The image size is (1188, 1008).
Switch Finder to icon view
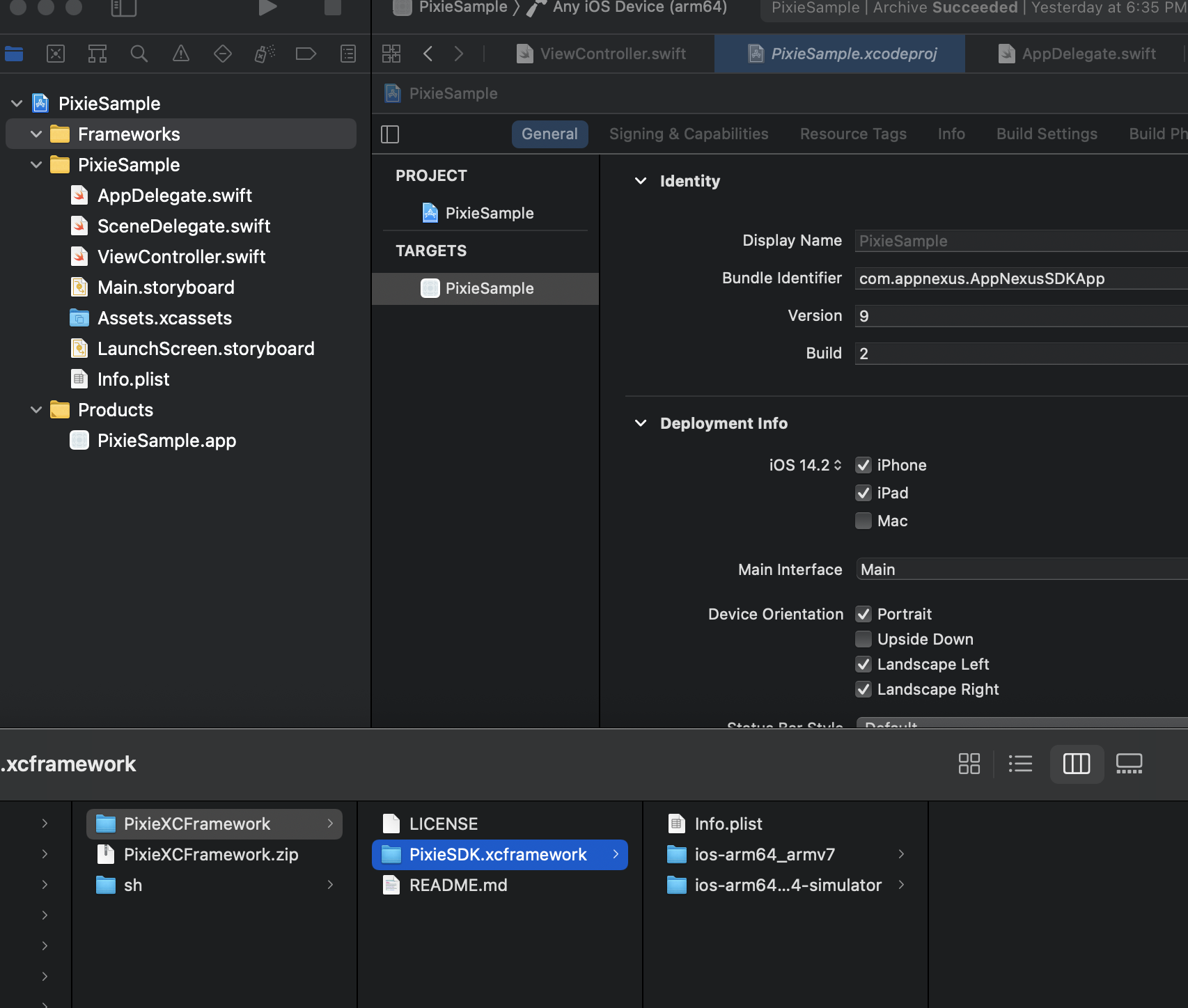click(969, 764)
